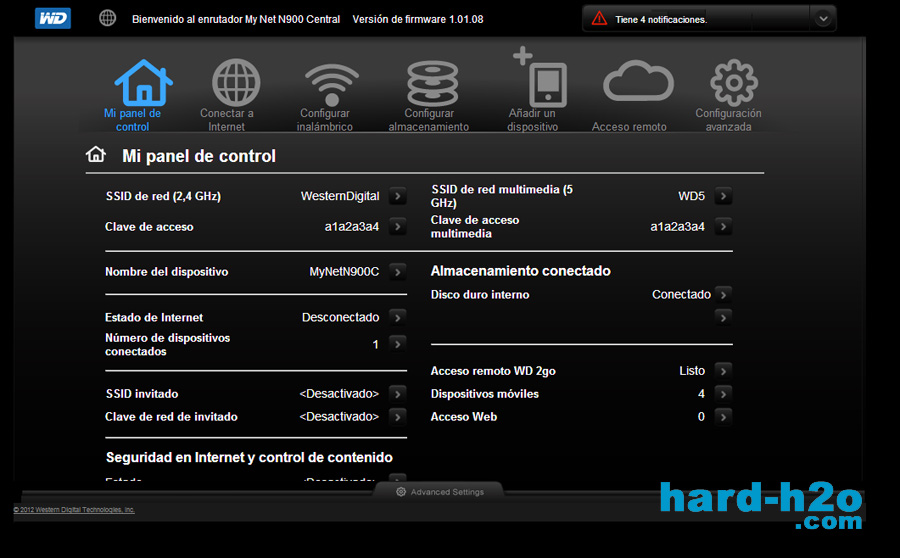This screenshot has height=558, width=900.
Task: Click the Configurar inalámbrico label
Action: [x=324, y=120]
